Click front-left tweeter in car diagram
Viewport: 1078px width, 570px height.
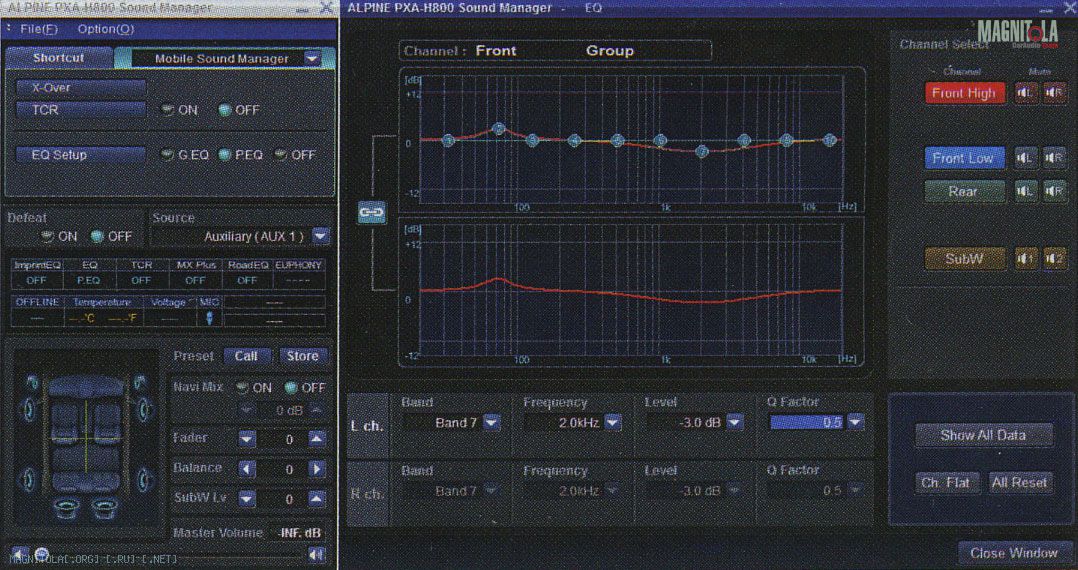click(x=30, y=382)
